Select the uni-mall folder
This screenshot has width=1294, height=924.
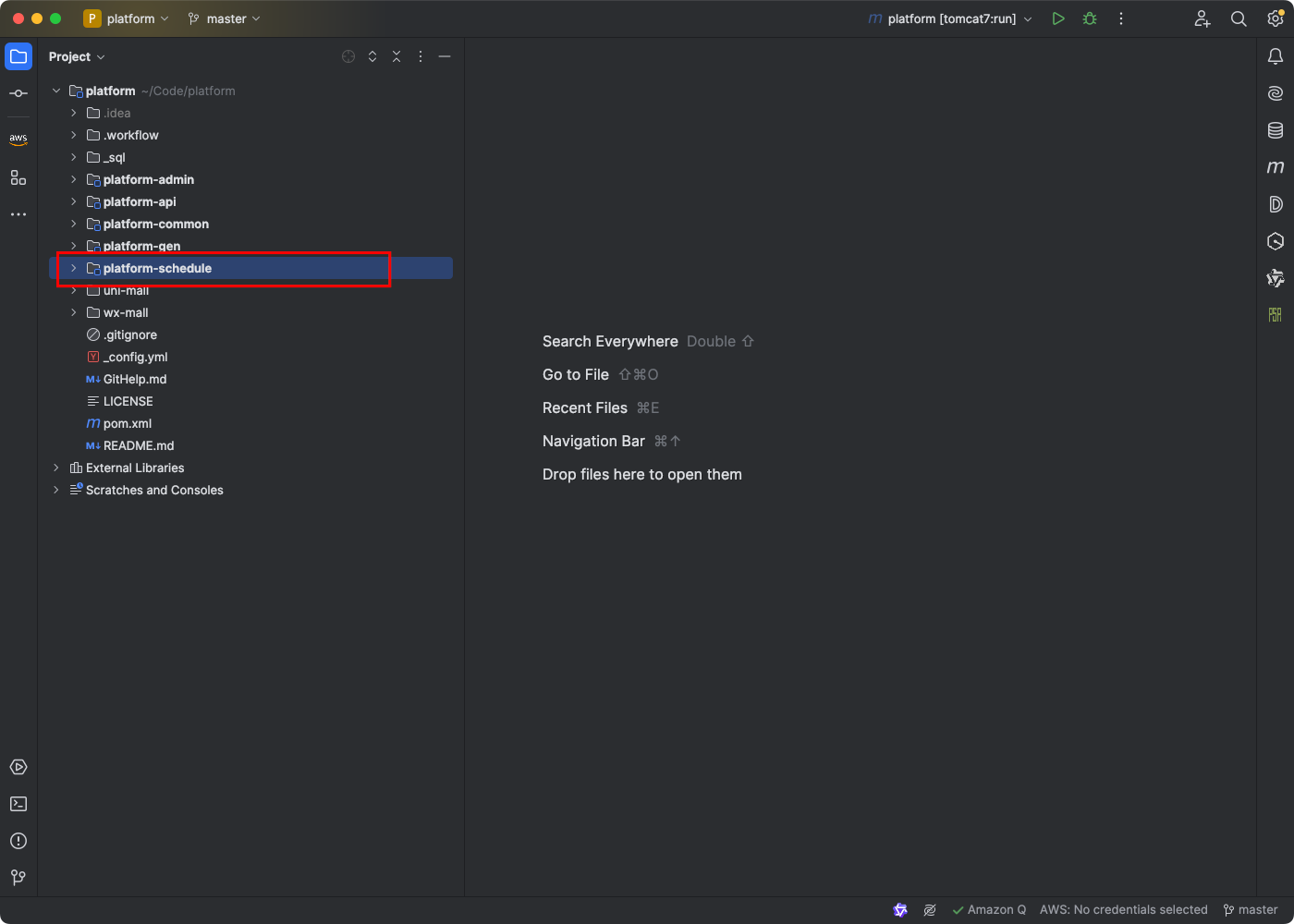tap(250, 290)
